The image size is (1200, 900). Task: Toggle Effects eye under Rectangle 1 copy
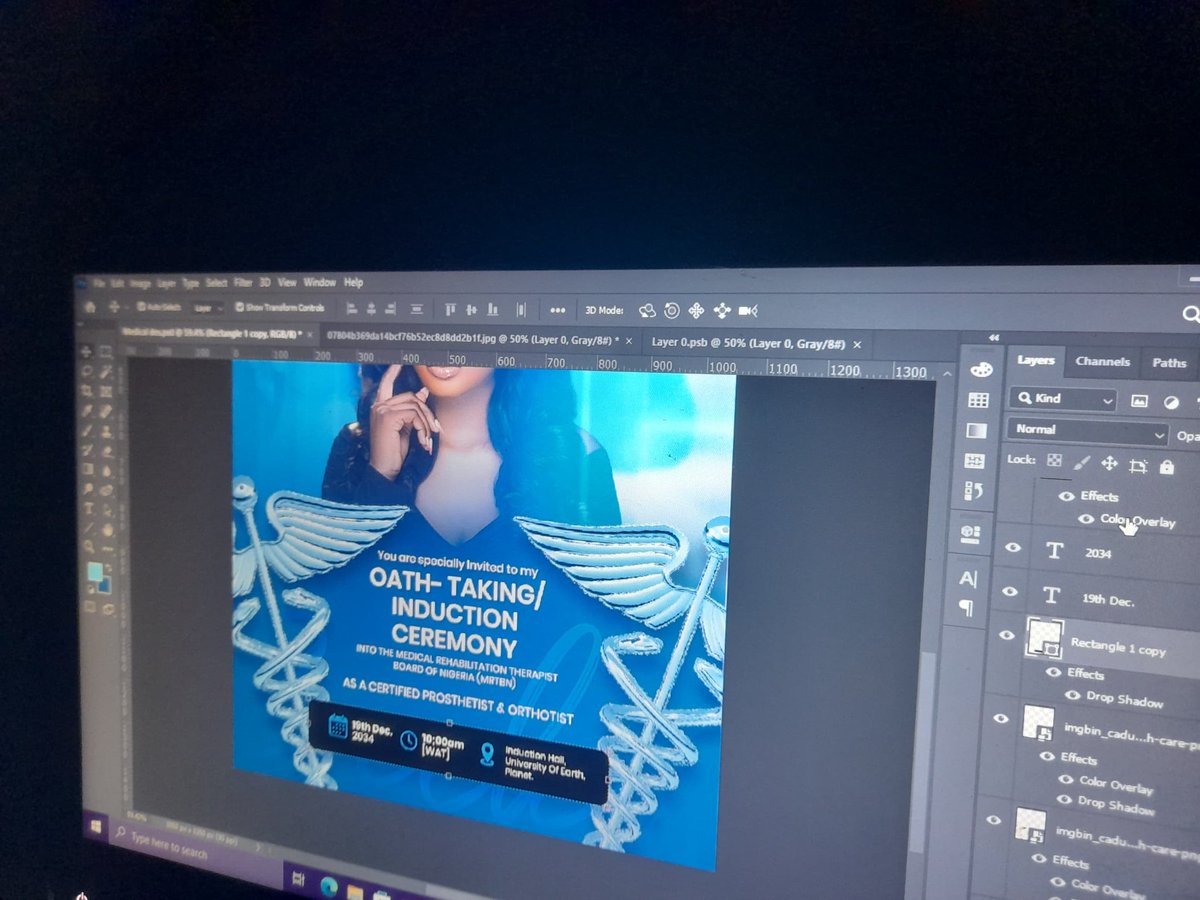(x=1053, y=672)
